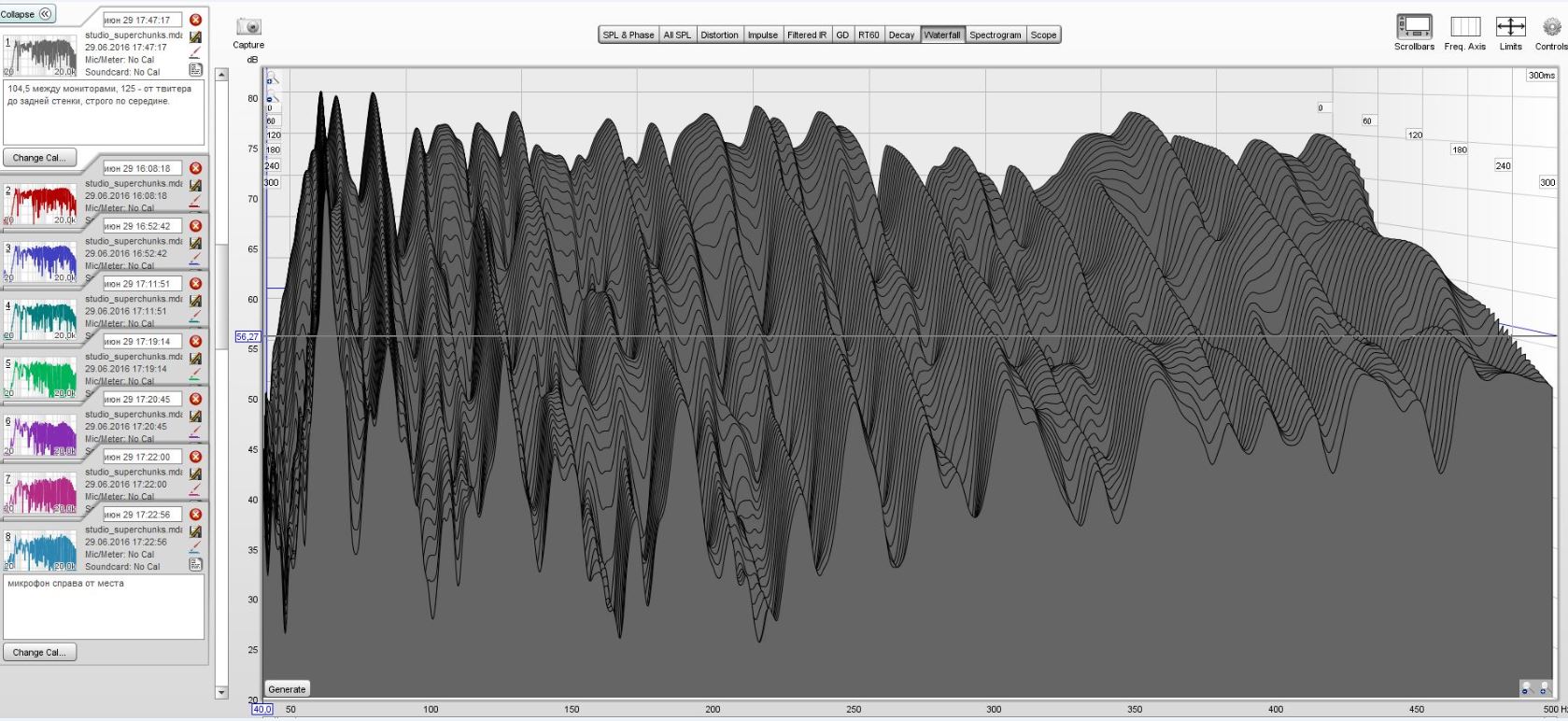Delete measurement 8 via red X icon
This screenshot has width=1568, height=721.
coord(195,515)
